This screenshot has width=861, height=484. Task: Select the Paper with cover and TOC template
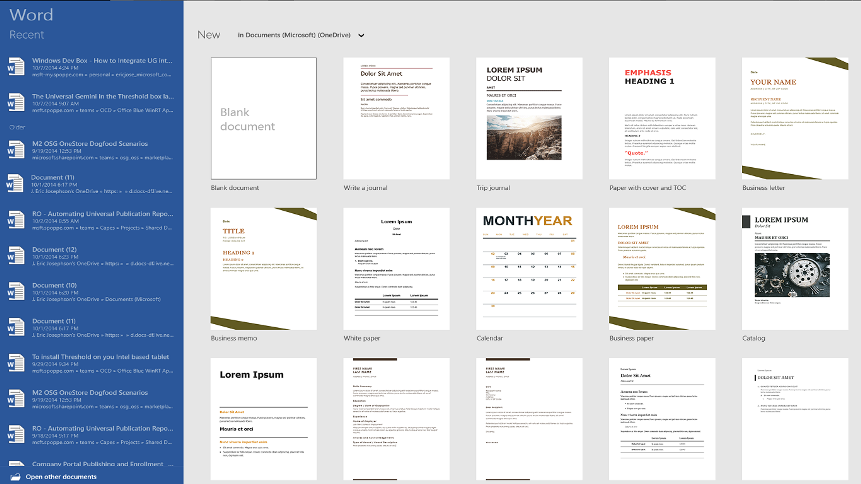point(662,118)
